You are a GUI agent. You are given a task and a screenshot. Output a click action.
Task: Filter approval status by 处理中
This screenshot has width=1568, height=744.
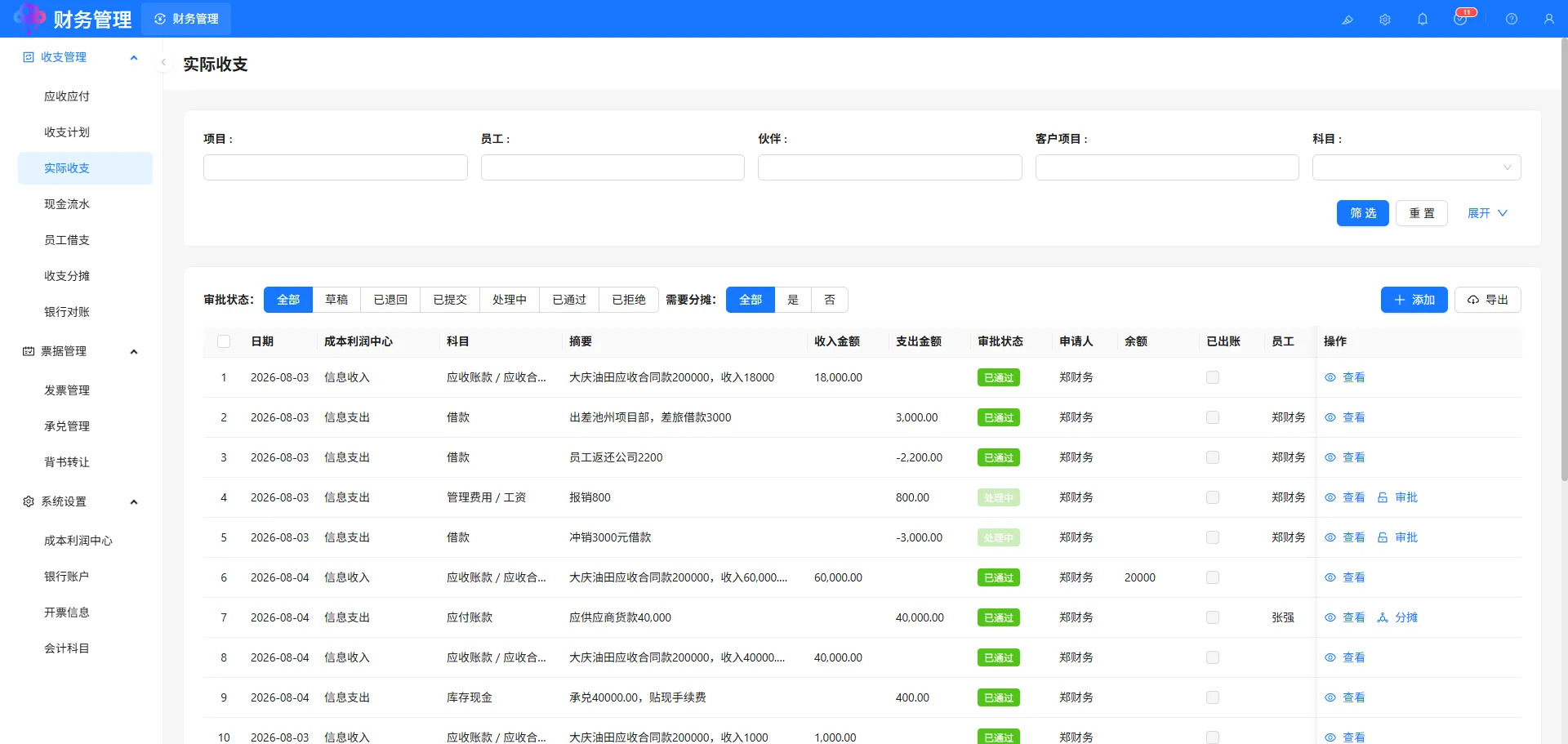point(510,300)
